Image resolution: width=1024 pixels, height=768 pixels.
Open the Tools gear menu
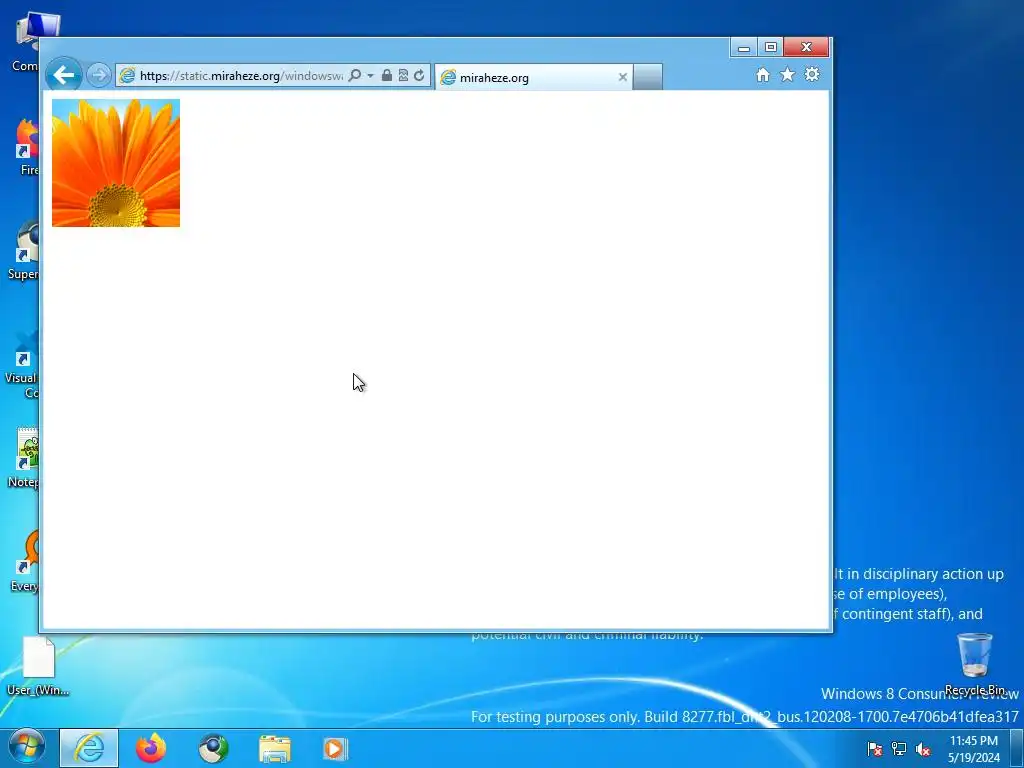[x=812, y=74]
